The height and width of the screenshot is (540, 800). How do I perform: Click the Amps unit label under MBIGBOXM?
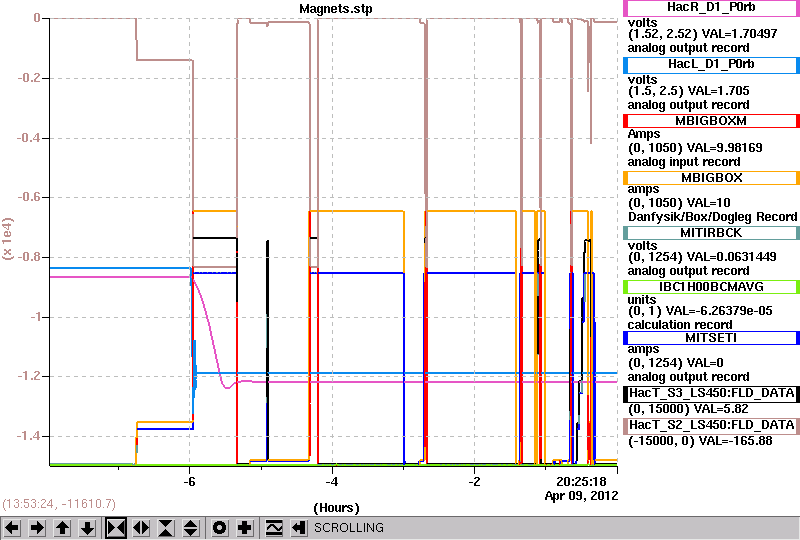(644, 134)
